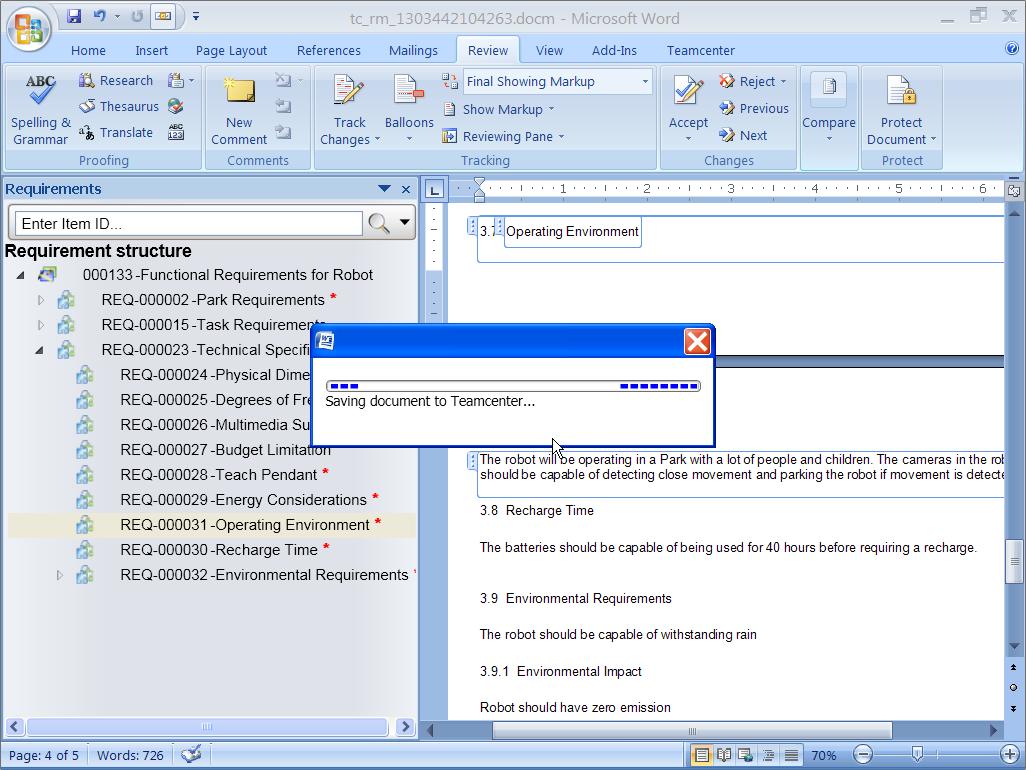Open the Show Markup menu
Screen dimensions: 1026x770
[500, 109]
